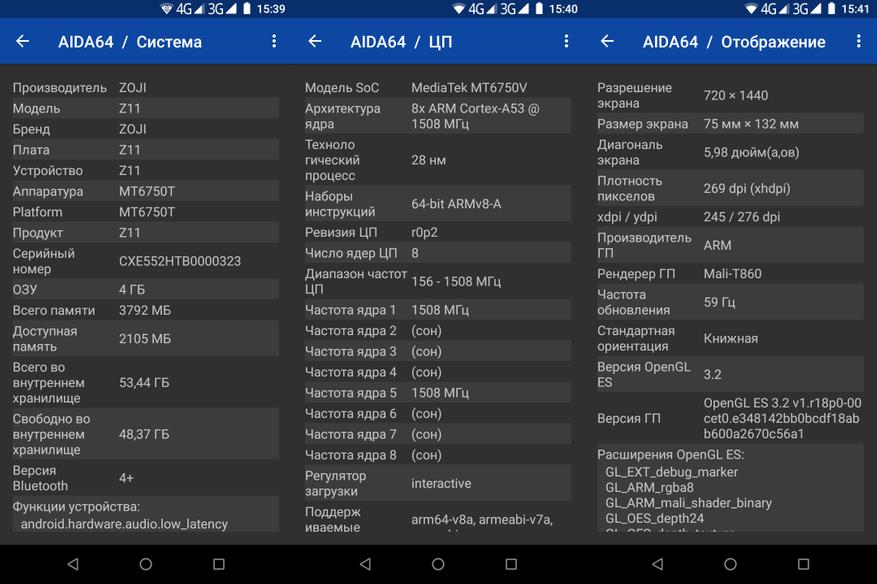Tap the "Всего памяти" value 3792 МБ
The image size is (877, 584).
[x=145, y=310]
